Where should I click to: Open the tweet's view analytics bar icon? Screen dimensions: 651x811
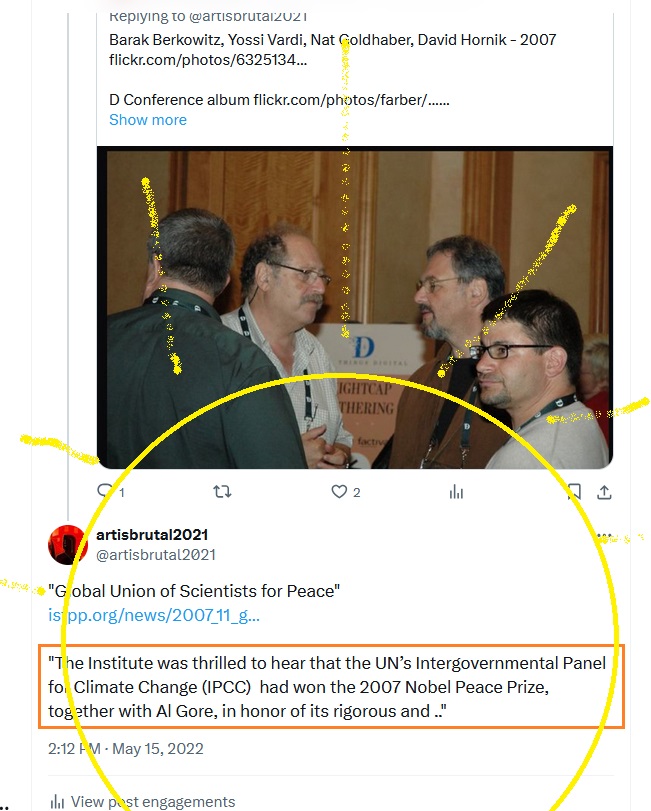click(456, 491)
